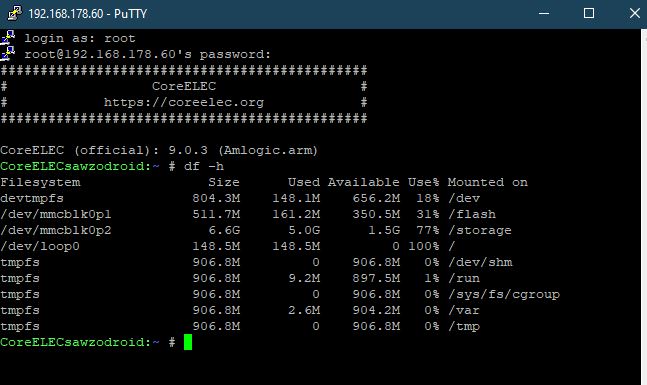
Task: Click the 'devtmpfs' filesystem name
Action: [32, 198]
